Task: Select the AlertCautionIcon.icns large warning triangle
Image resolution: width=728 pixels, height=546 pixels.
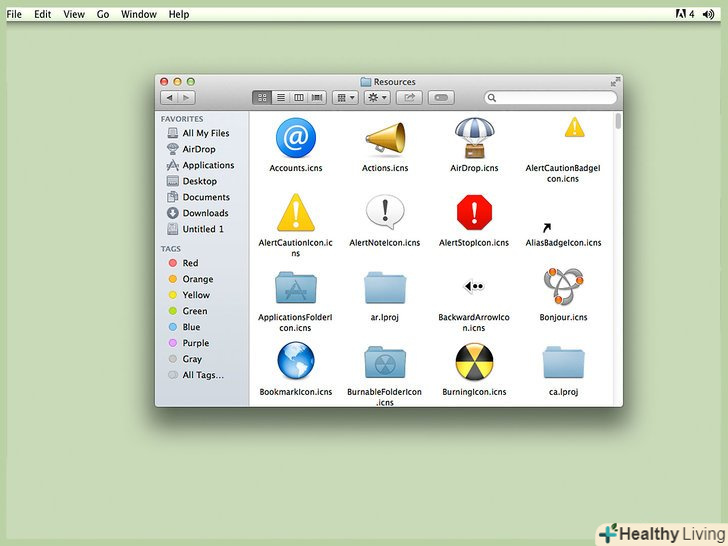Action: [x=296, y=213]
